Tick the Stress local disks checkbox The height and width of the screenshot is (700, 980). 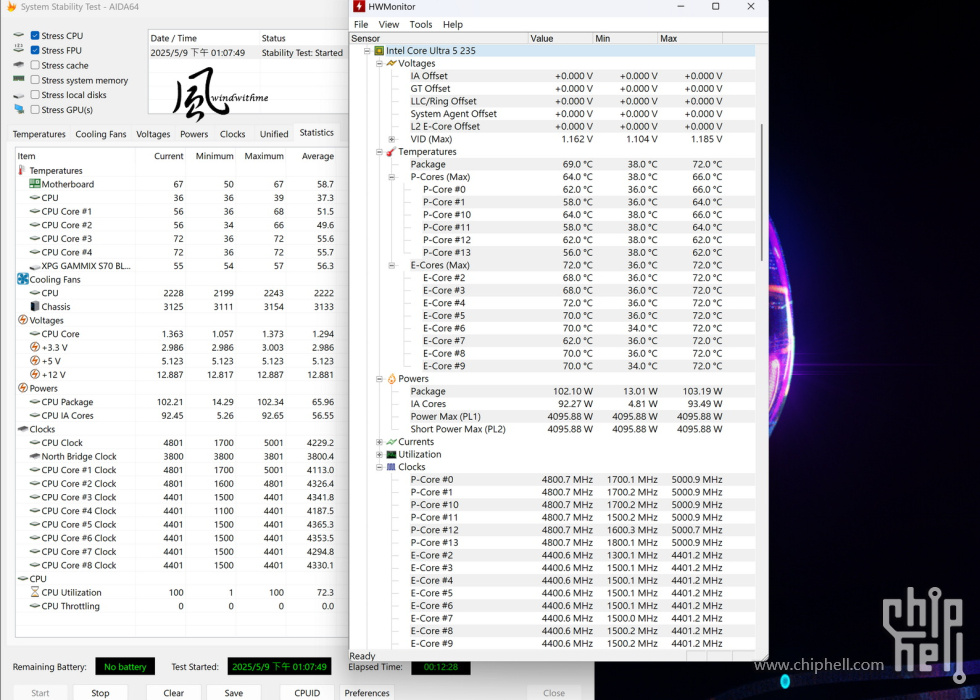(35, 95)
